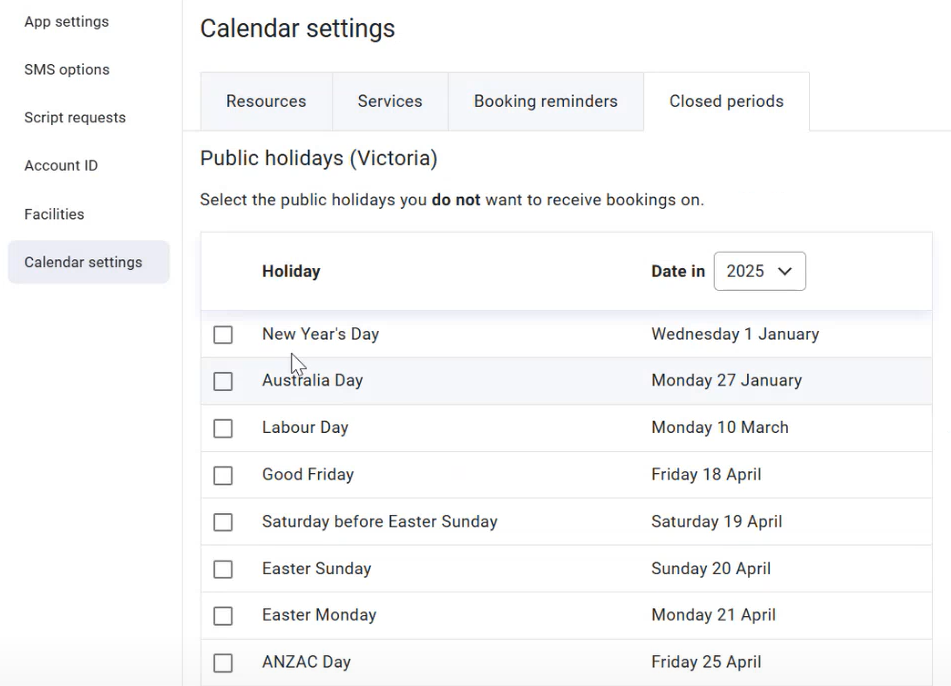951x686 pixels.
Task: Click the New Year's Day holiday name
Action: point(320,334)
